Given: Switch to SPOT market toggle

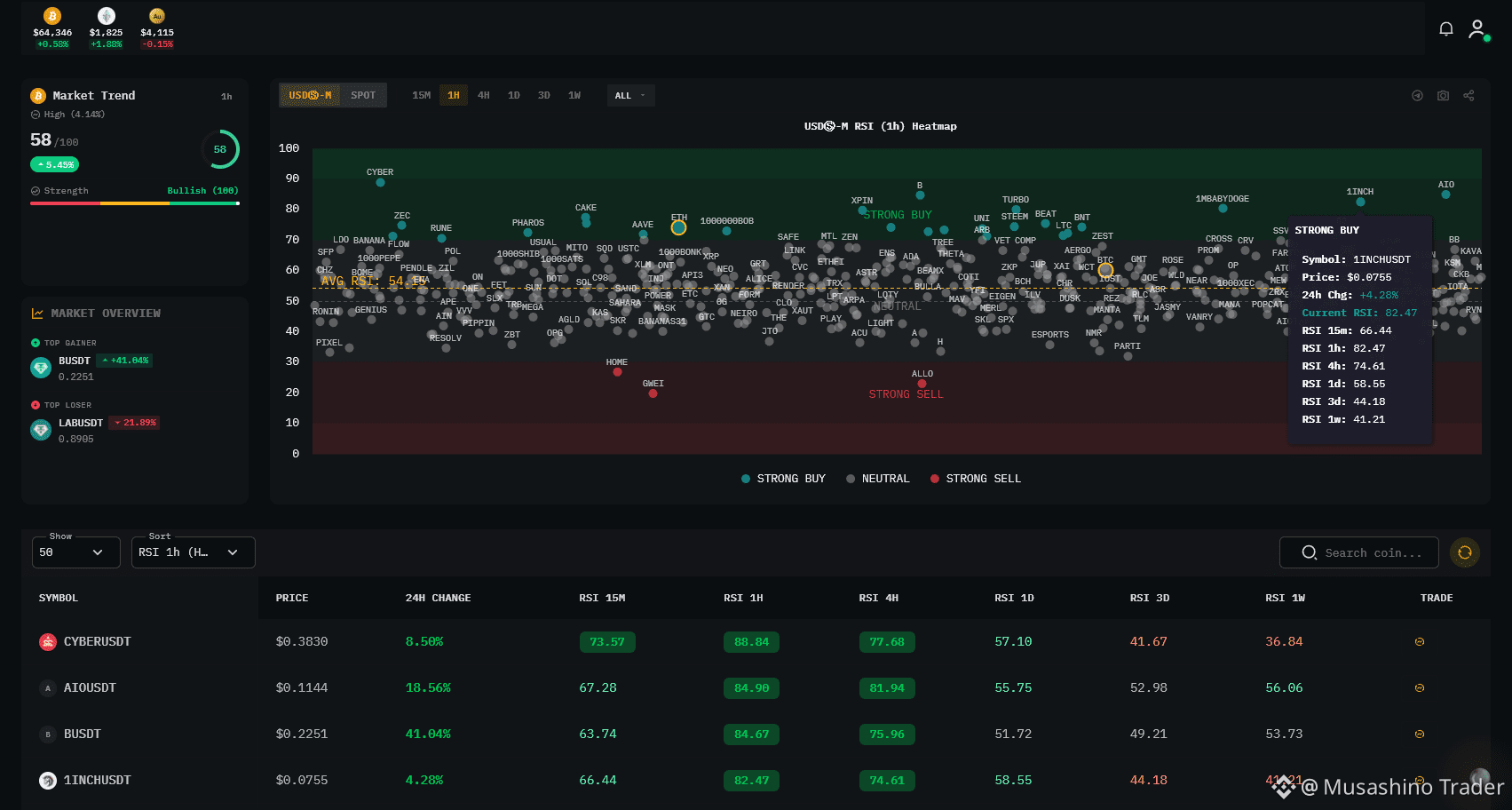Looking at the screenshot, I should [363, 95].
